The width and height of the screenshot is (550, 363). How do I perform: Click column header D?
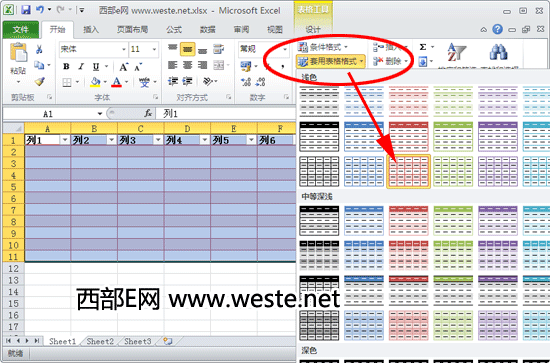(187, 128)
